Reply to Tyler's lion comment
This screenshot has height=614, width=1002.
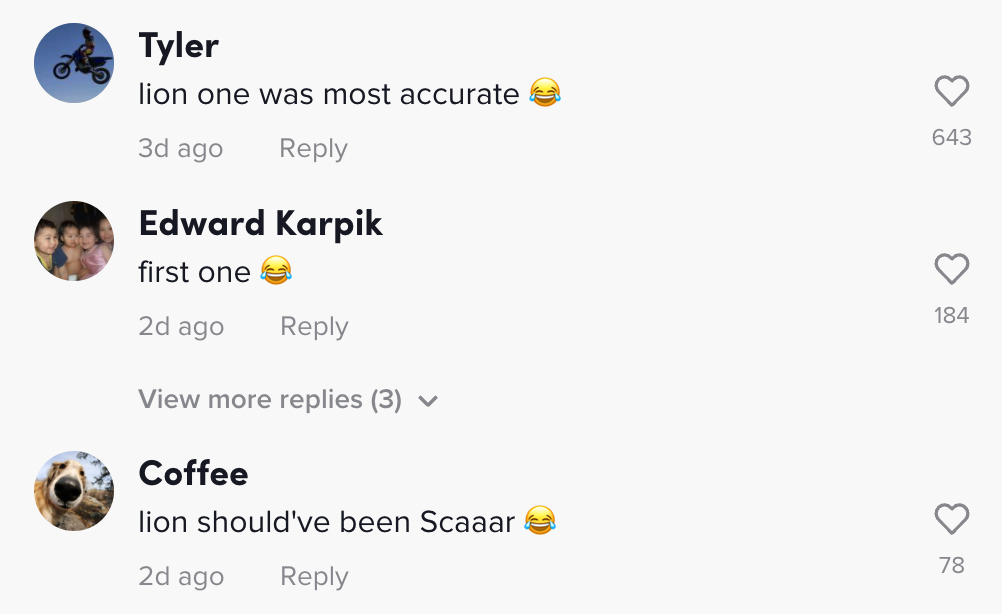[313, 149]
